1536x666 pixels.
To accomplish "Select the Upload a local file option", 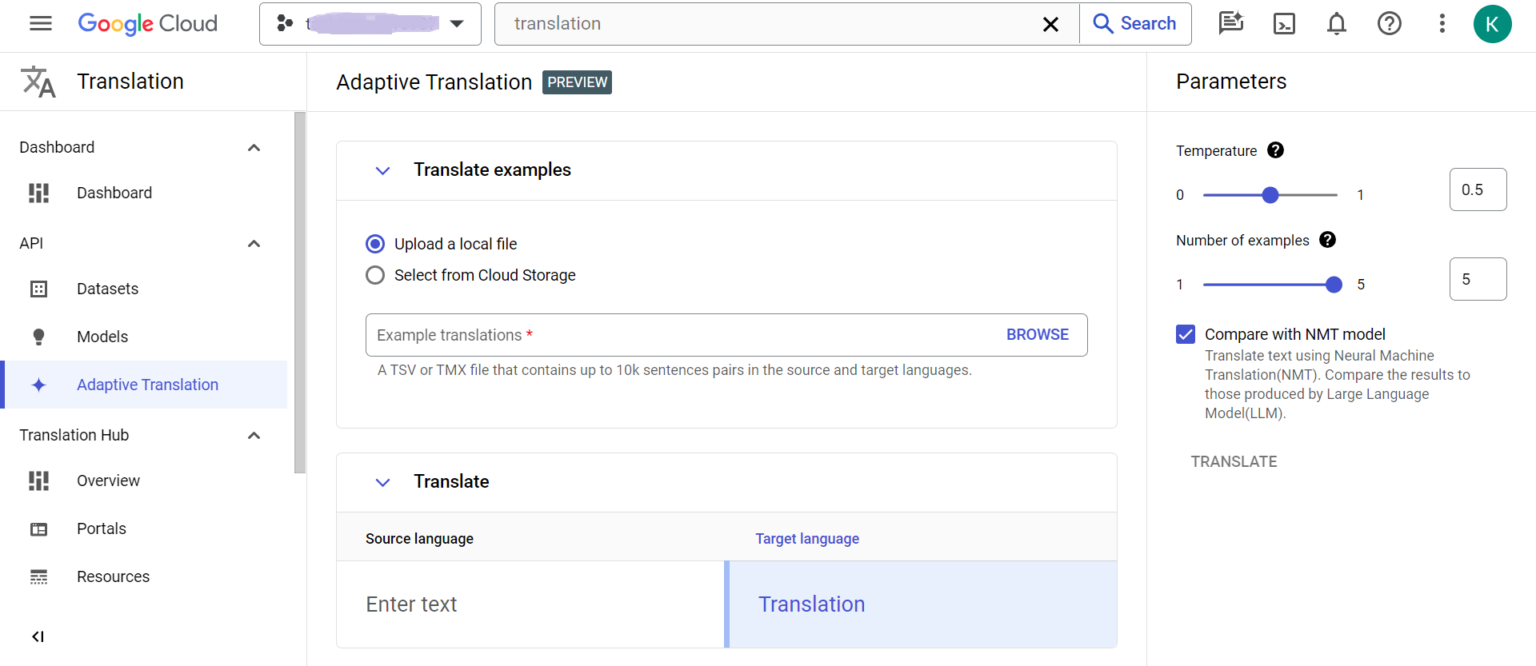I will pyautogui.click(x=374, y=243).
